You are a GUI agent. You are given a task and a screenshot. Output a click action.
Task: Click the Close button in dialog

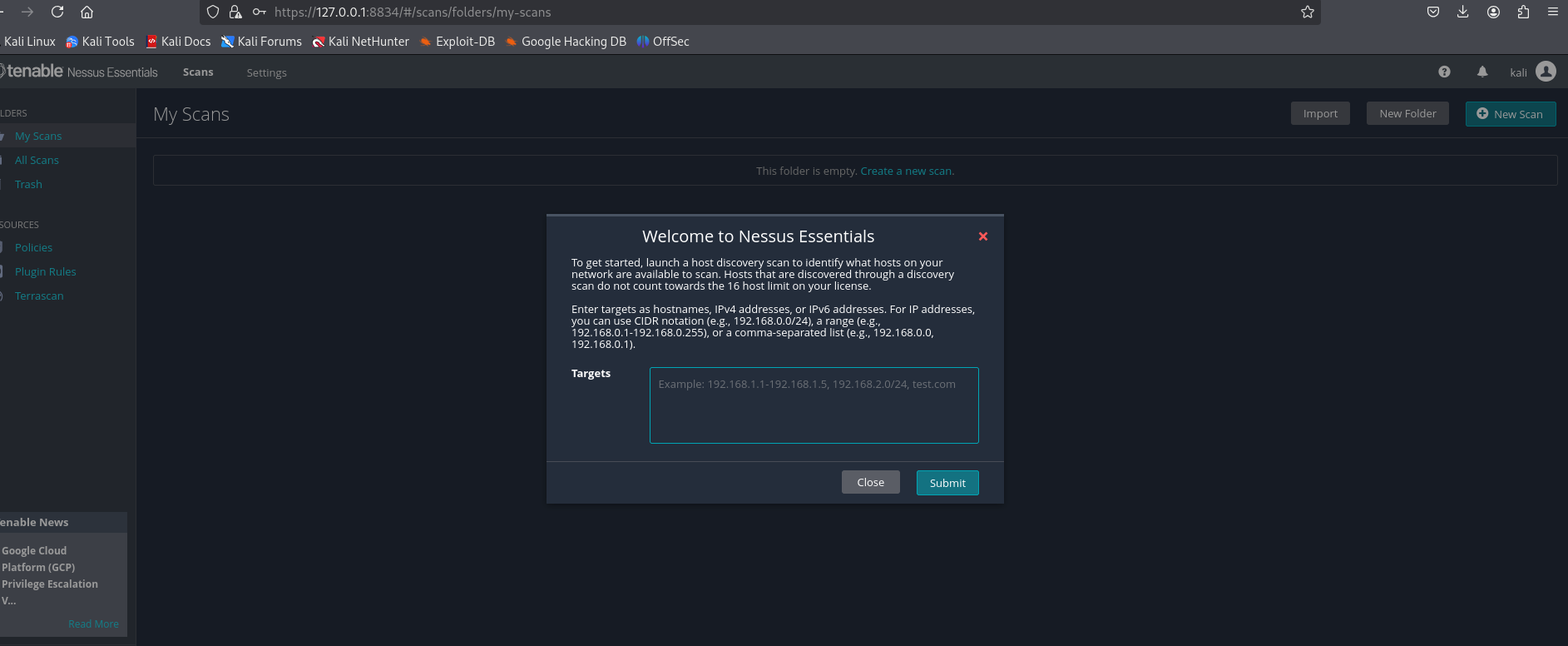871,482
